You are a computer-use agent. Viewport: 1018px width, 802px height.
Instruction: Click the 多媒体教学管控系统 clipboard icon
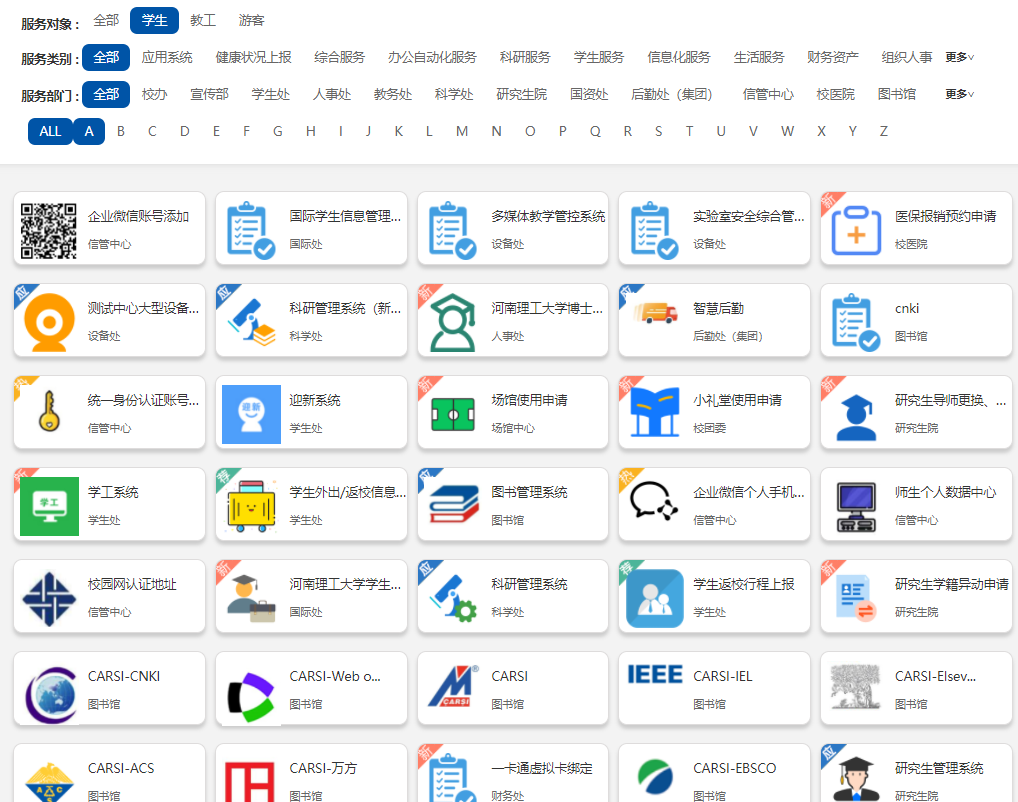coord(453,231)
